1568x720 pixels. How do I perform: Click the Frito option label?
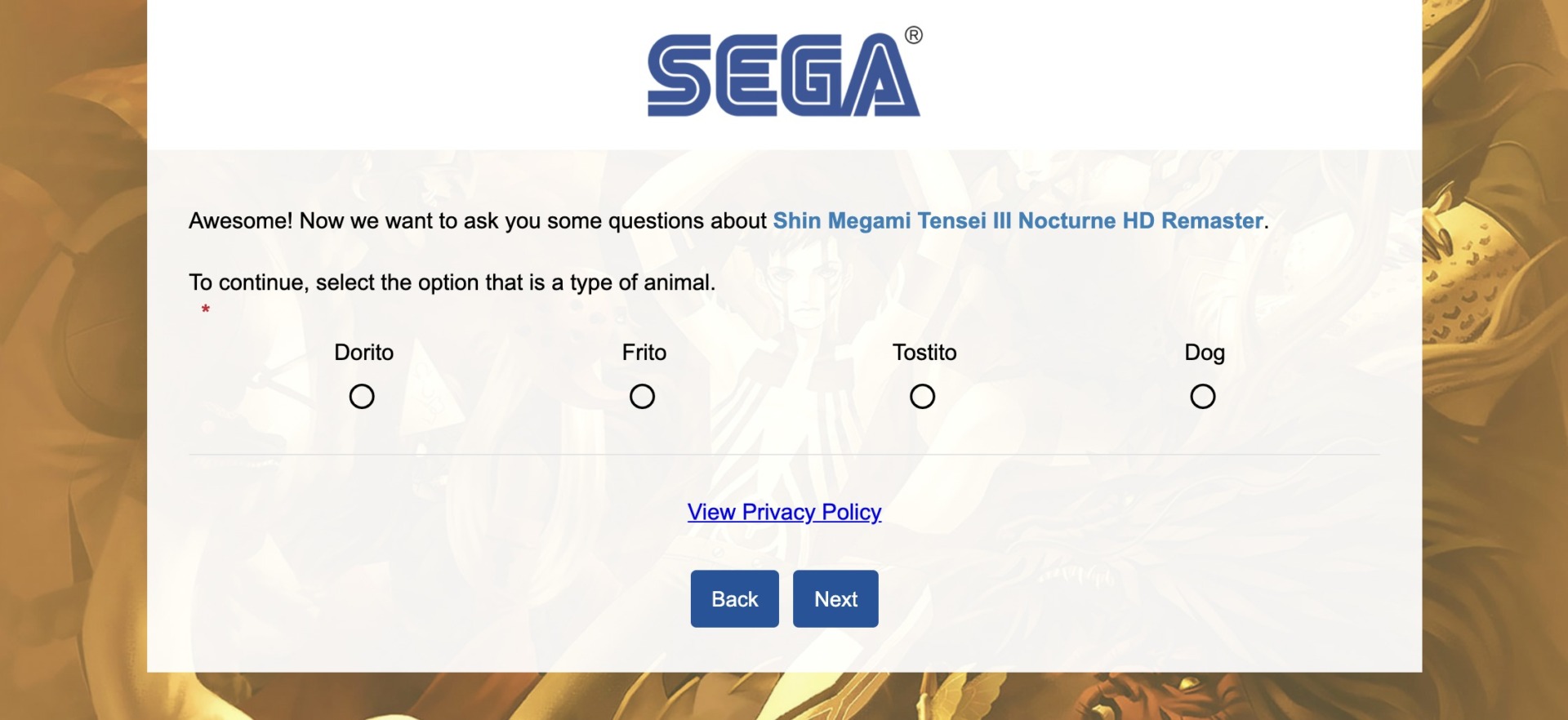(x=644, y=353)
